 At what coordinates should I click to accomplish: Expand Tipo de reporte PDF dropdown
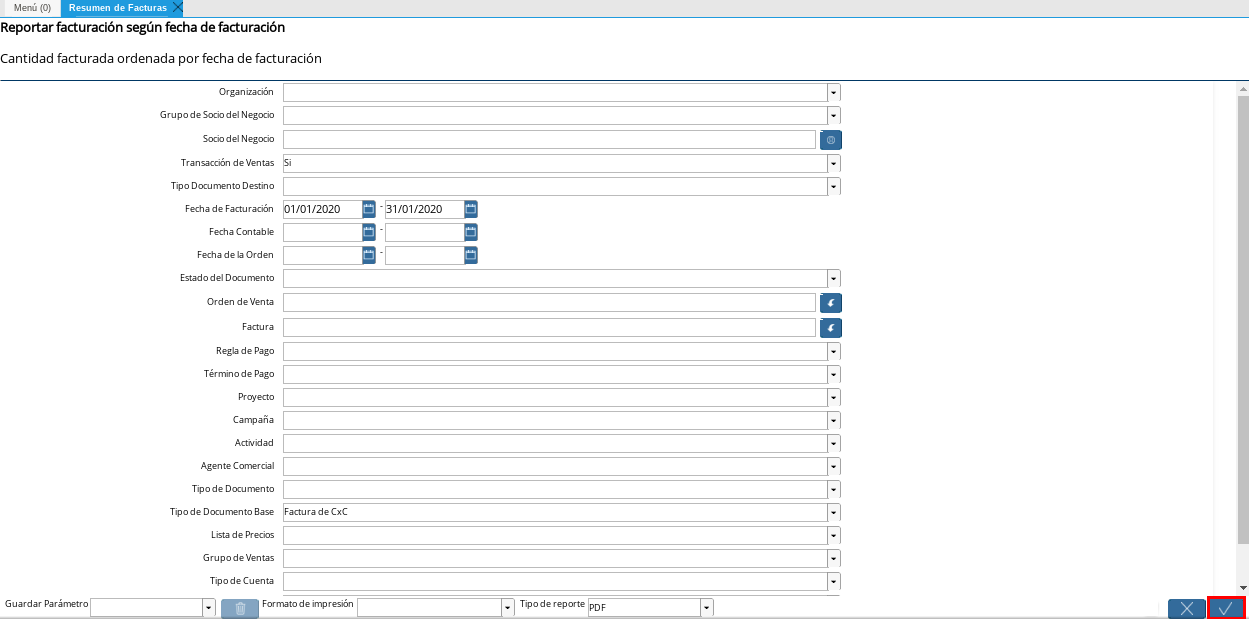point(707,607)
